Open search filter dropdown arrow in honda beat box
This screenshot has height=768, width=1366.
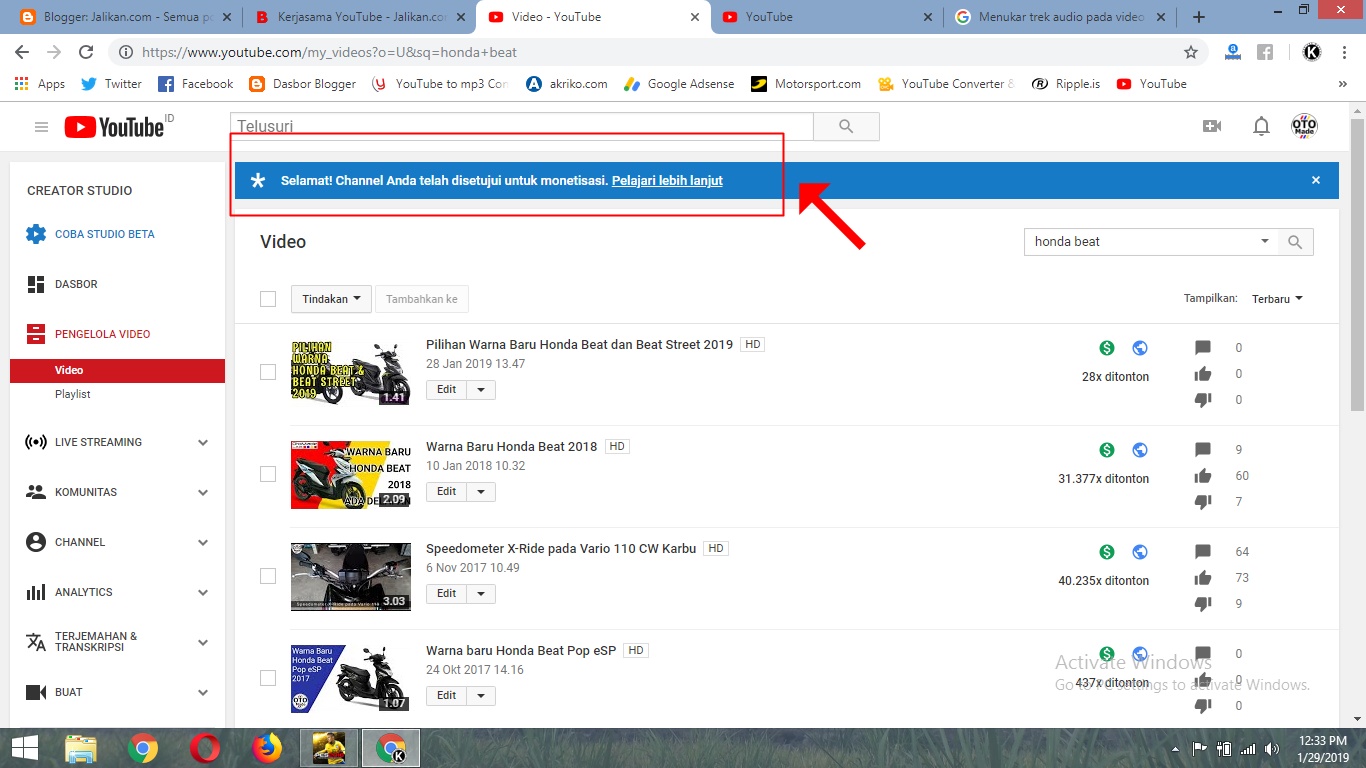(1264, 241)
